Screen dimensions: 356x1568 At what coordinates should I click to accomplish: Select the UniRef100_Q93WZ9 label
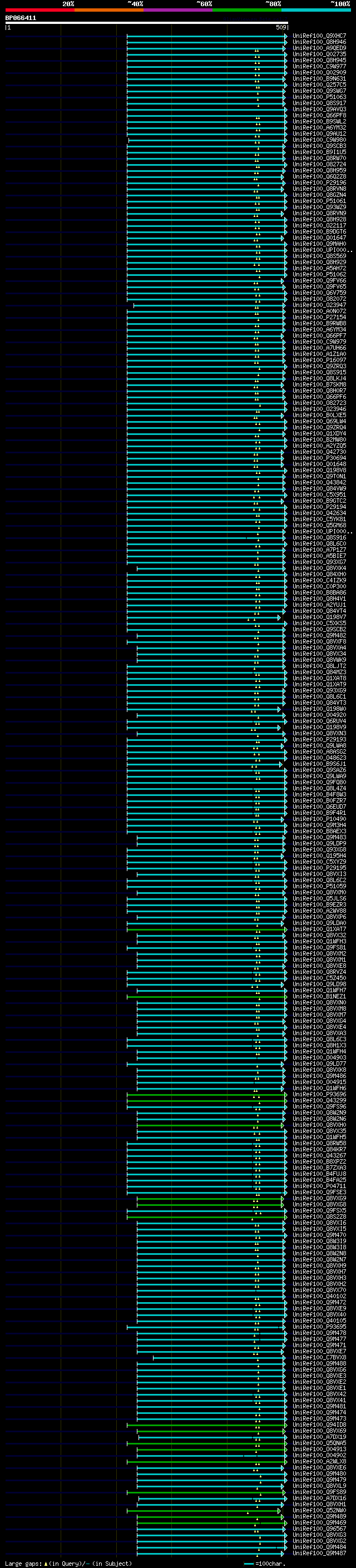point(319,207)
